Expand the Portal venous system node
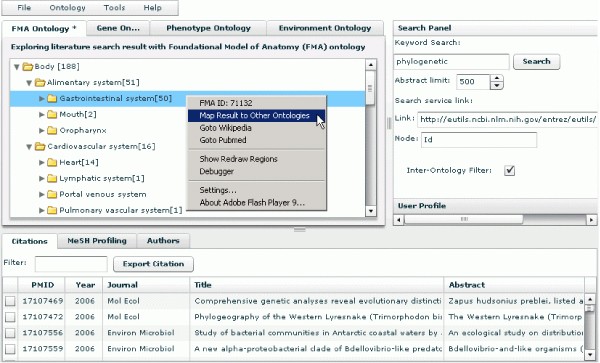The width and height of the screenshot is (600, 363). 41,195
